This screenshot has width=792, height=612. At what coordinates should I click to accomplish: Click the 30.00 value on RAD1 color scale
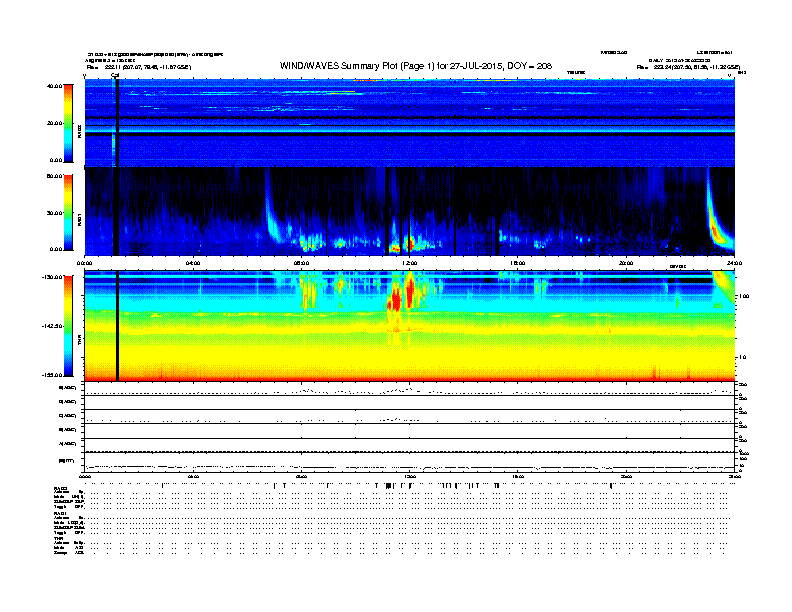[54, 213]
